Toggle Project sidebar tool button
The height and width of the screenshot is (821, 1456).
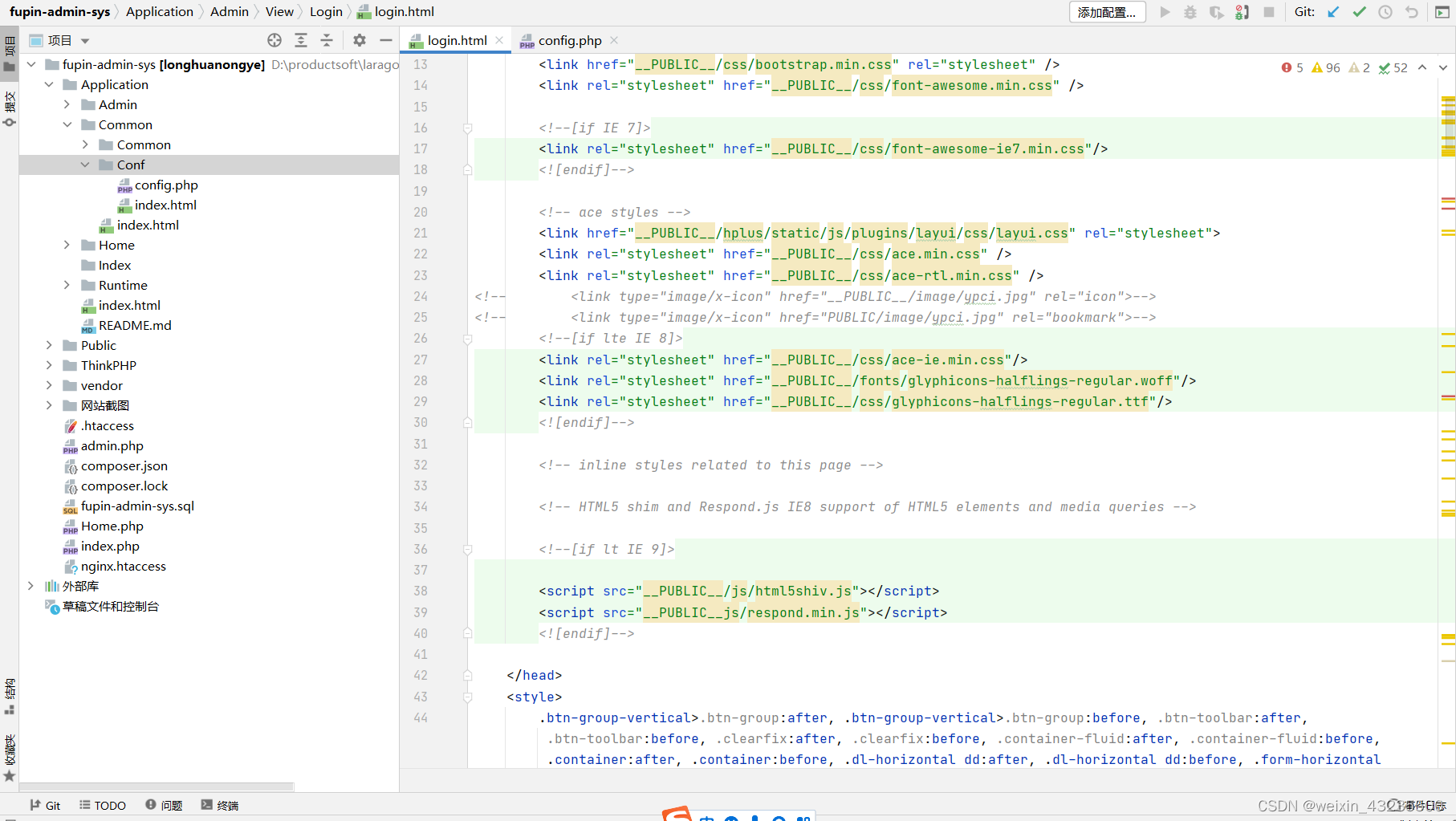(x=10, y=55)
